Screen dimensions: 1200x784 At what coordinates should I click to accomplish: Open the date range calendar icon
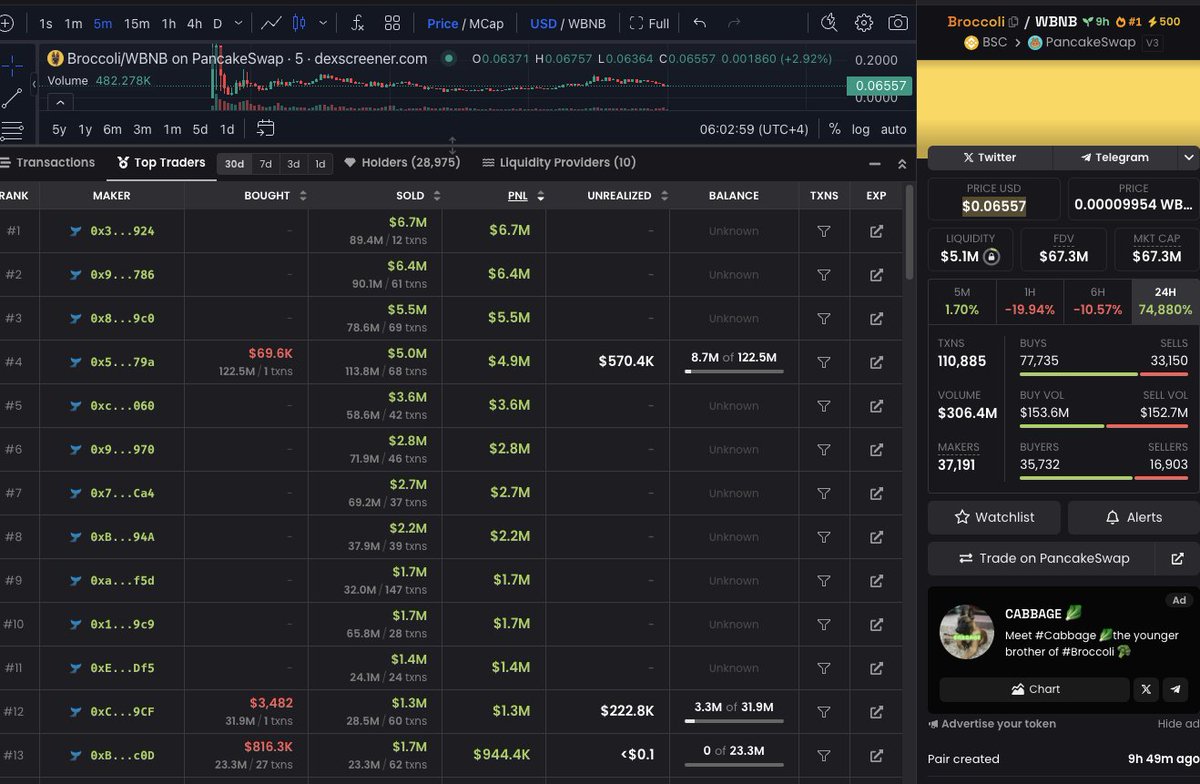(x=265, y=128)
